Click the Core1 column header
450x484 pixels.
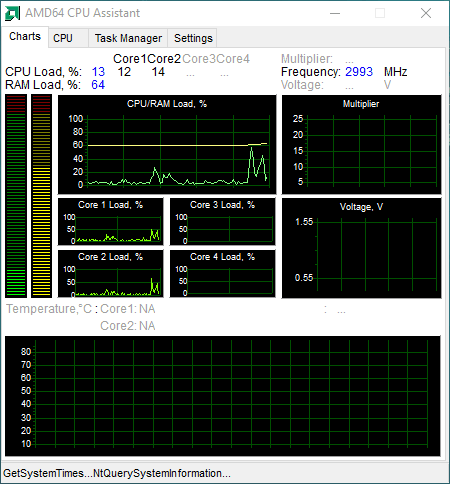pos(130,59)
